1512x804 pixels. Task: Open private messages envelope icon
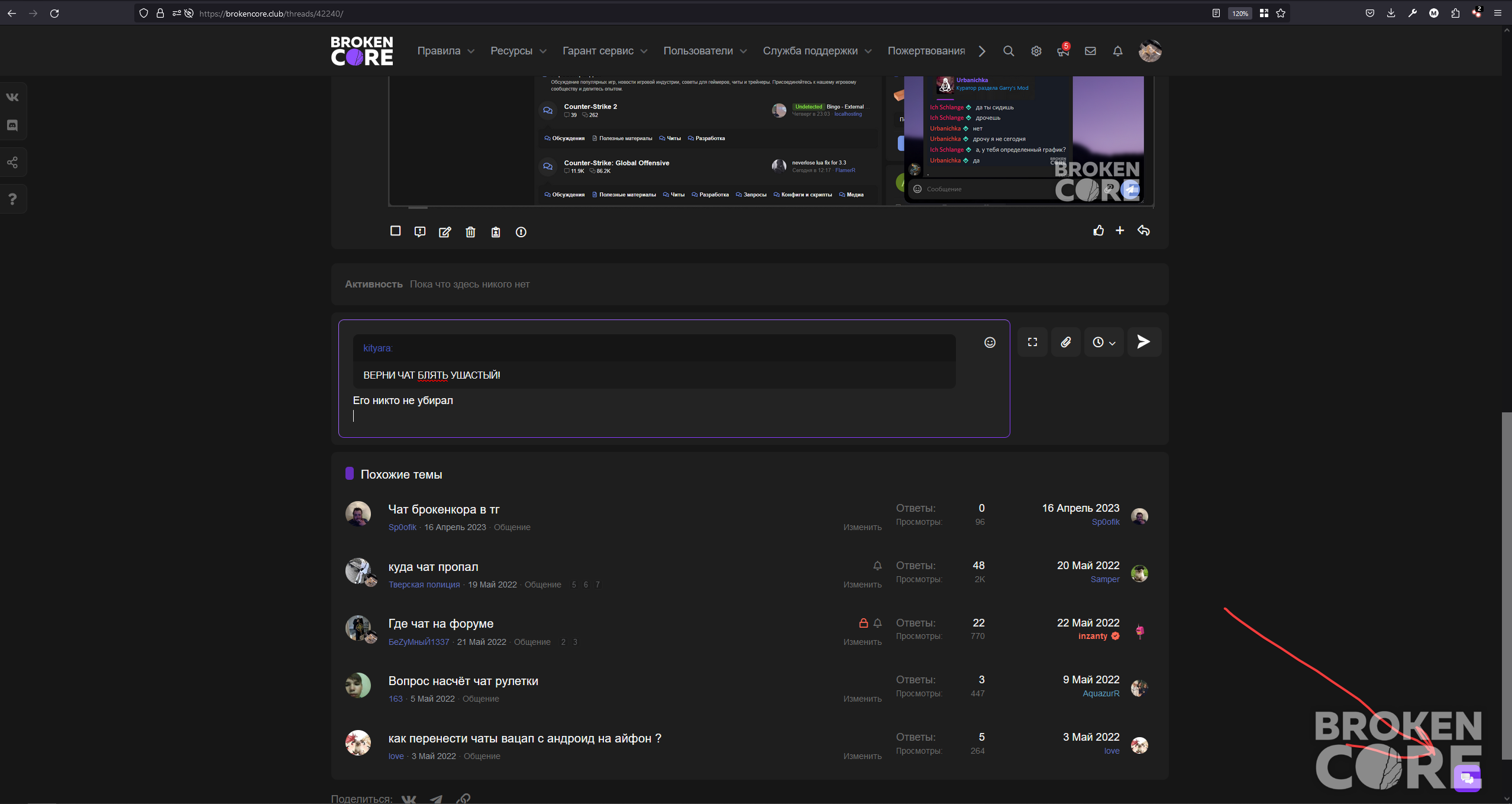tap(1090, 51)
